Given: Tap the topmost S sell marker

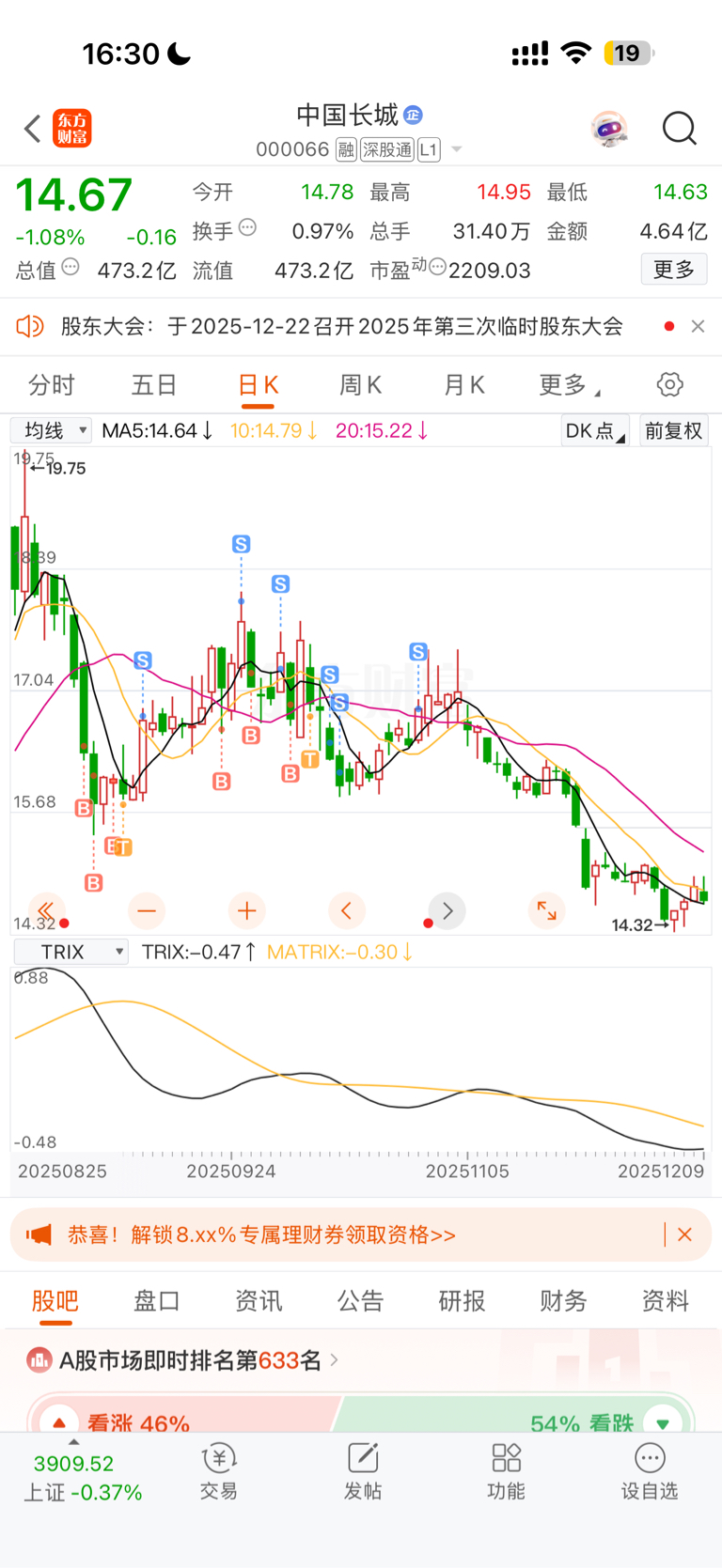Looking at the screenshot, I should [x=242, y=544].
